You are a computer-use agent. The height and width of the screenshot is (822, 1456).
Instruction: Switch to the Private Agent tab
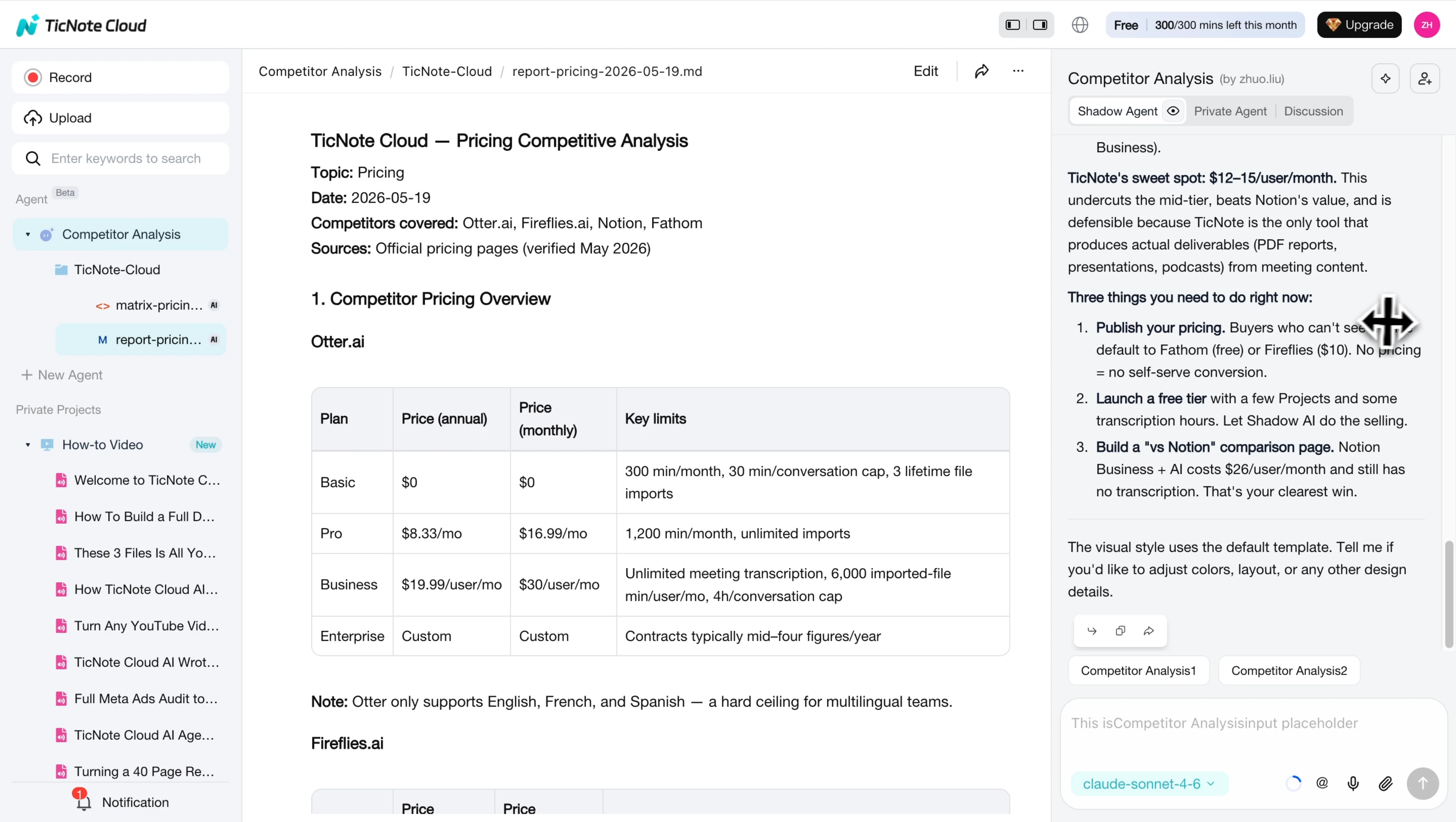pyautogui.click(x=1230, y=112)
